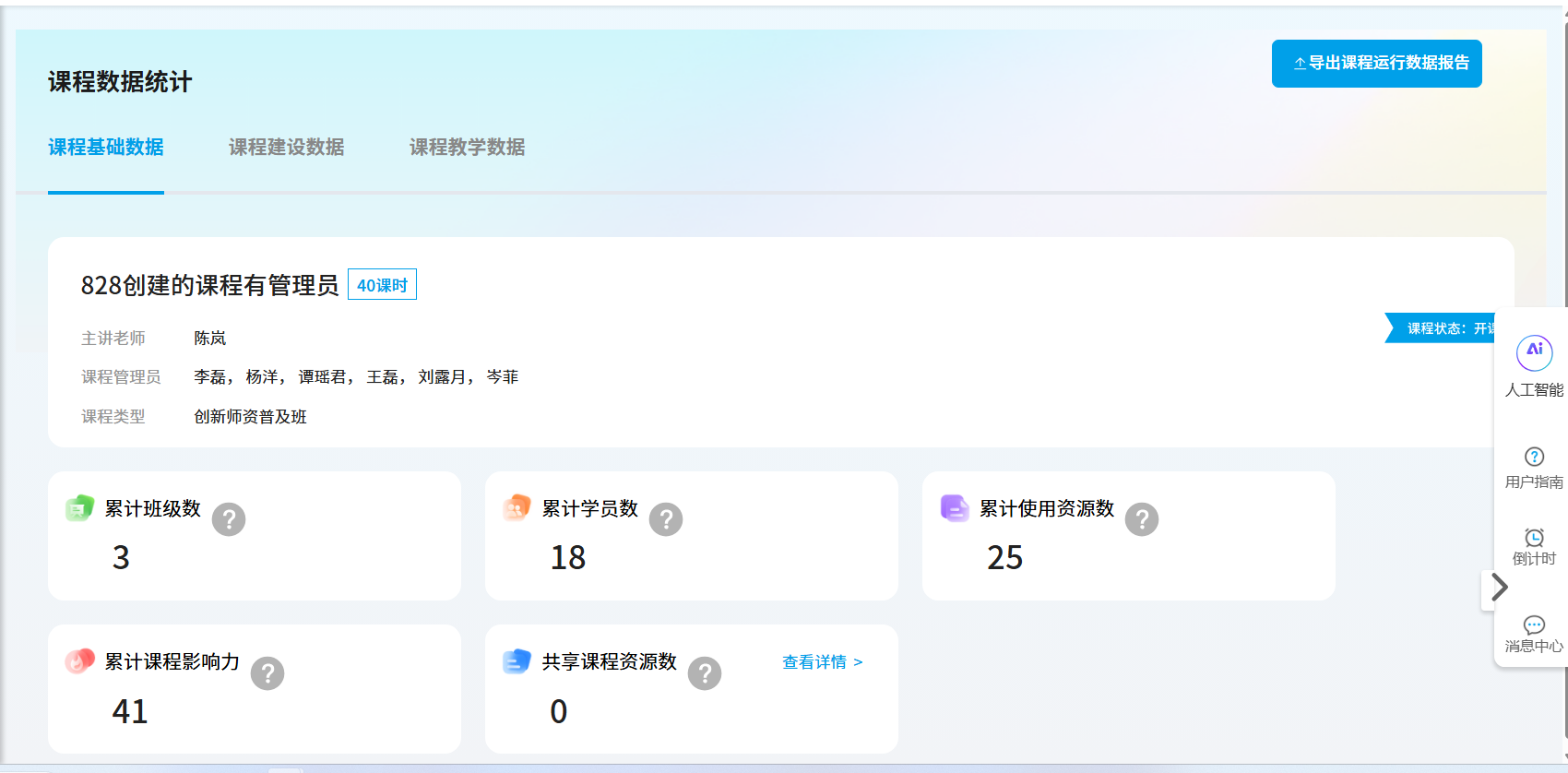Click the 课程类型 field label

click(x=113, y=417)
